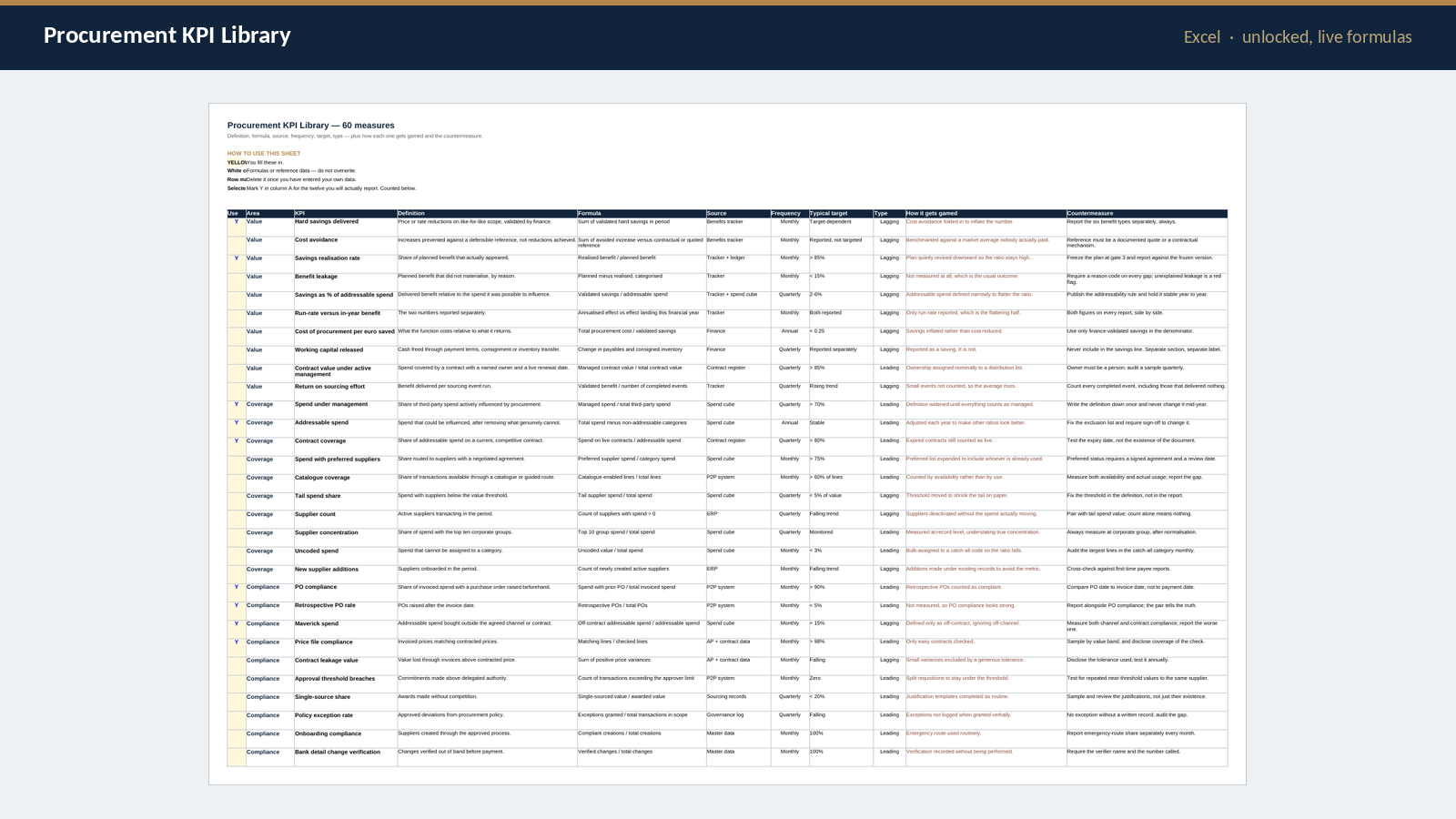Toggle the Y mark for Hard savings delivered
The image size is (1456, 819).
tap(237, 227)
